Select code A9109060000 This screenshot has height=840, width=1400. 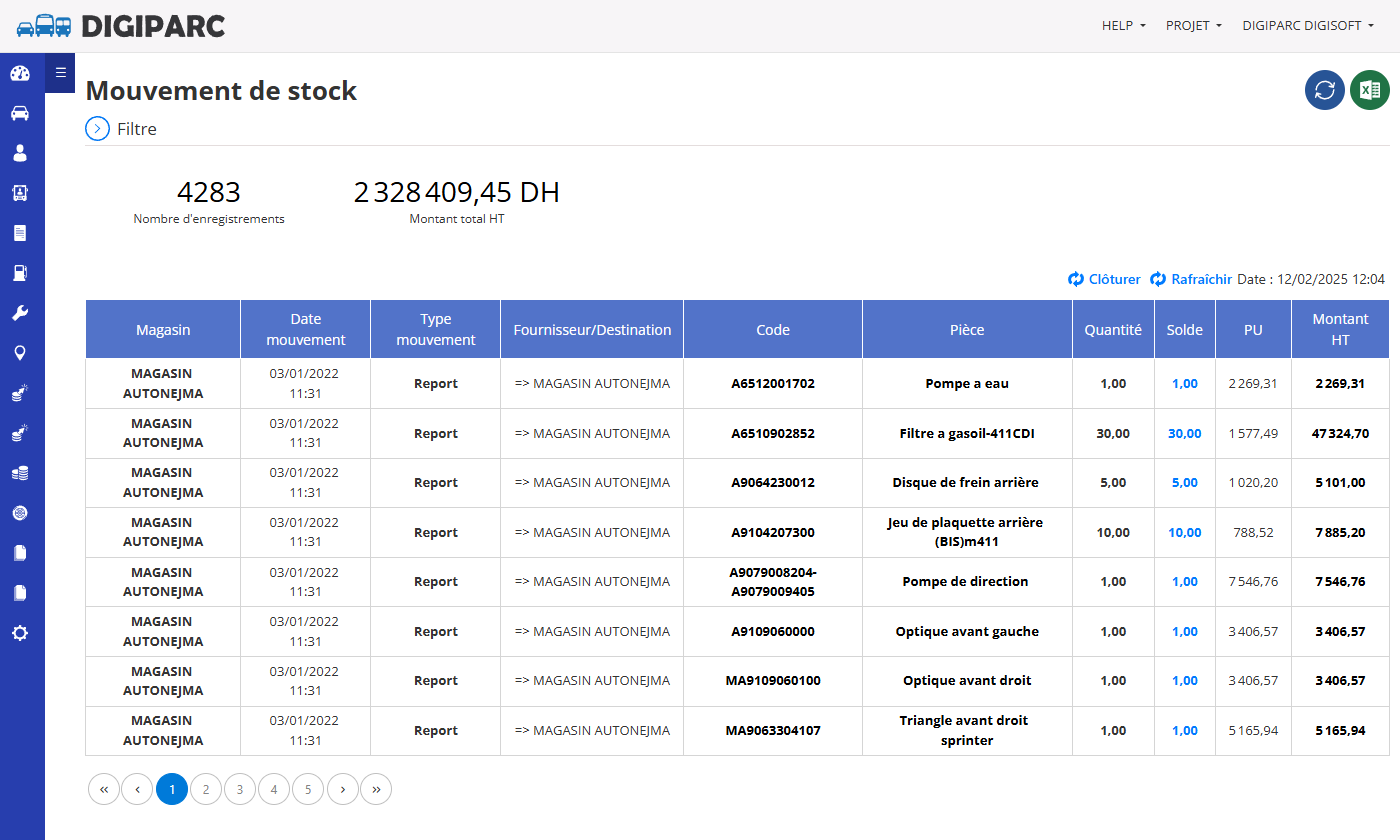click(773, 631)
